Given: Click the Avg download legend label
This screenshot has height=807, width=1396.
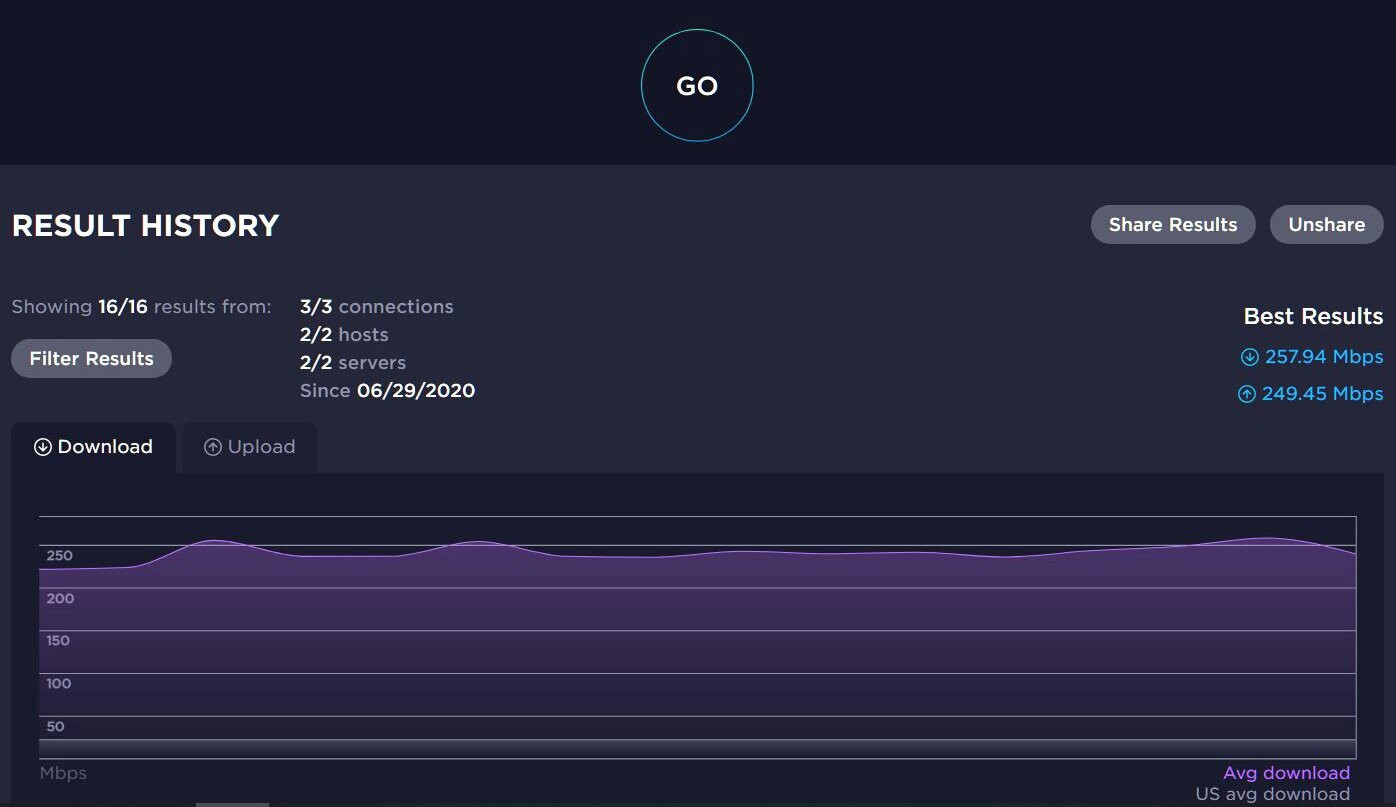Looking at the screenshot, I should pyautogui.click(x=1286, y=773).
